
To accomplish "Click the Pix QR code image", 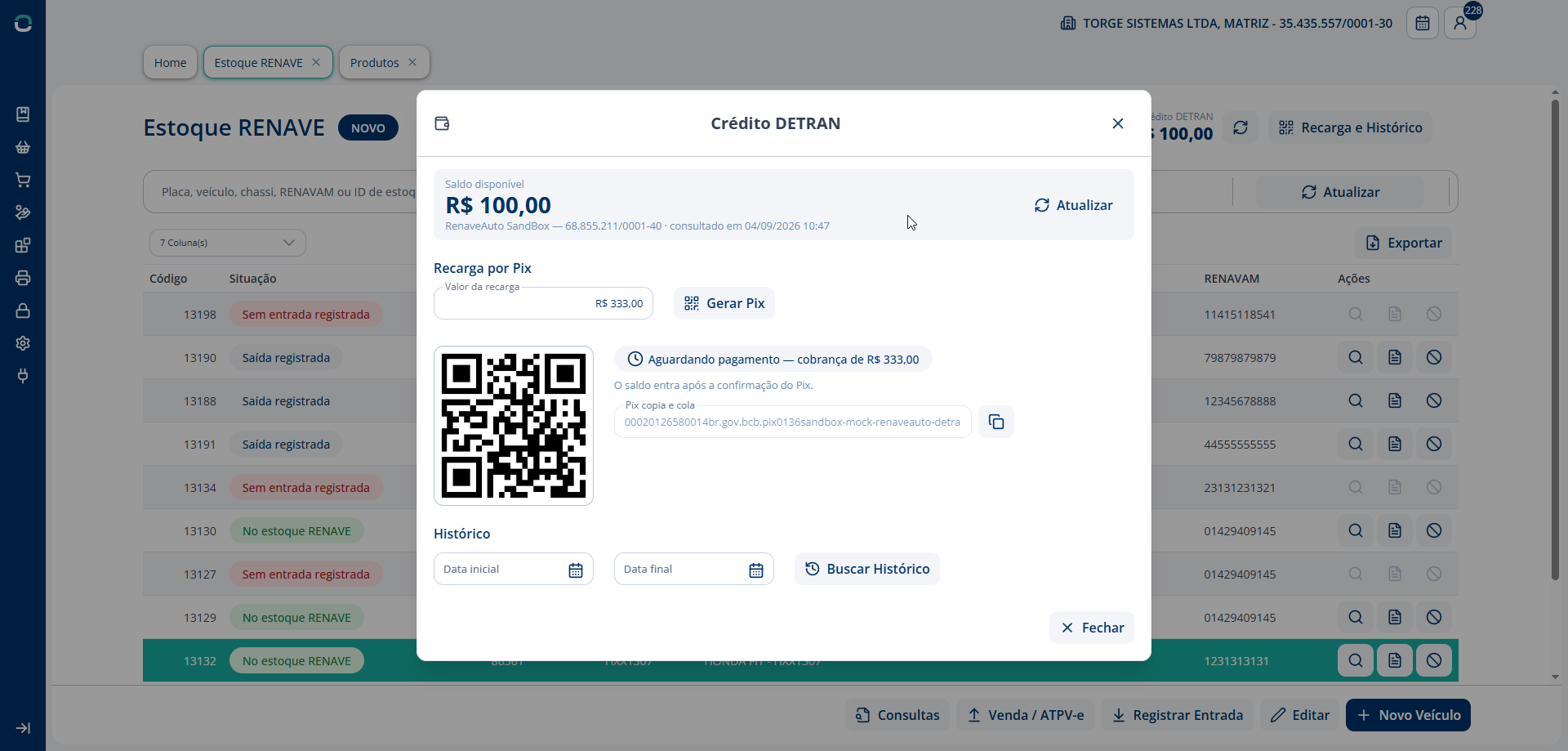I will click(514, 426).
